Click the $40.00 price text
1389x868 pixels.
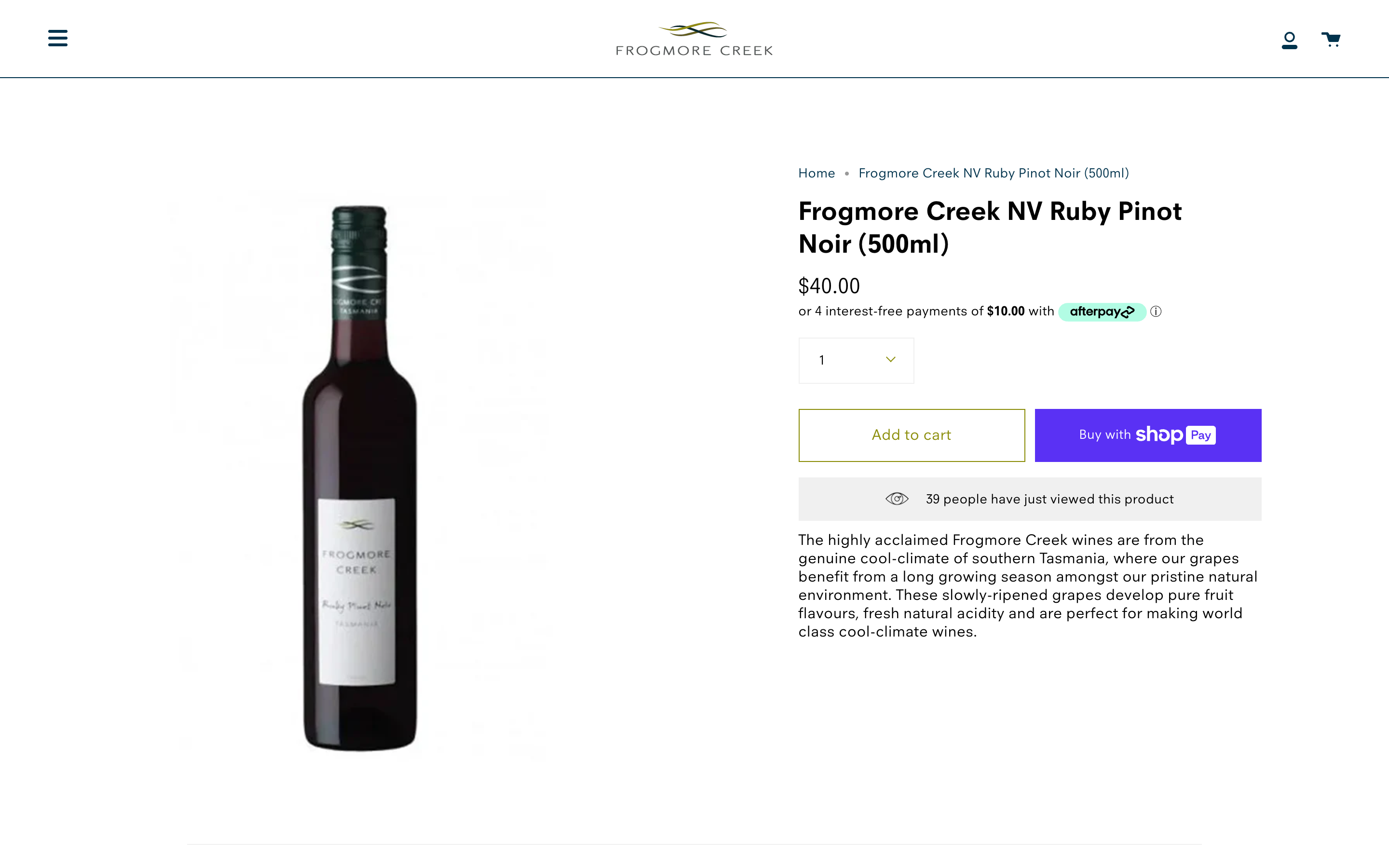coord(829,286)
